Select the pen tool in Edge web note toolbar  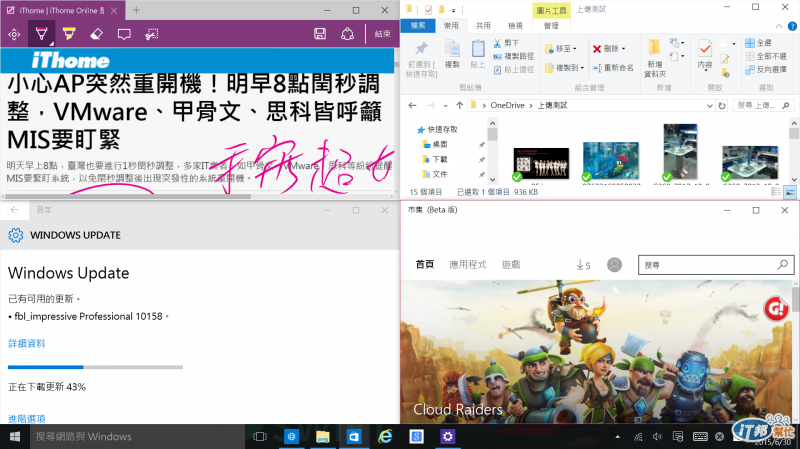point(41,34)
